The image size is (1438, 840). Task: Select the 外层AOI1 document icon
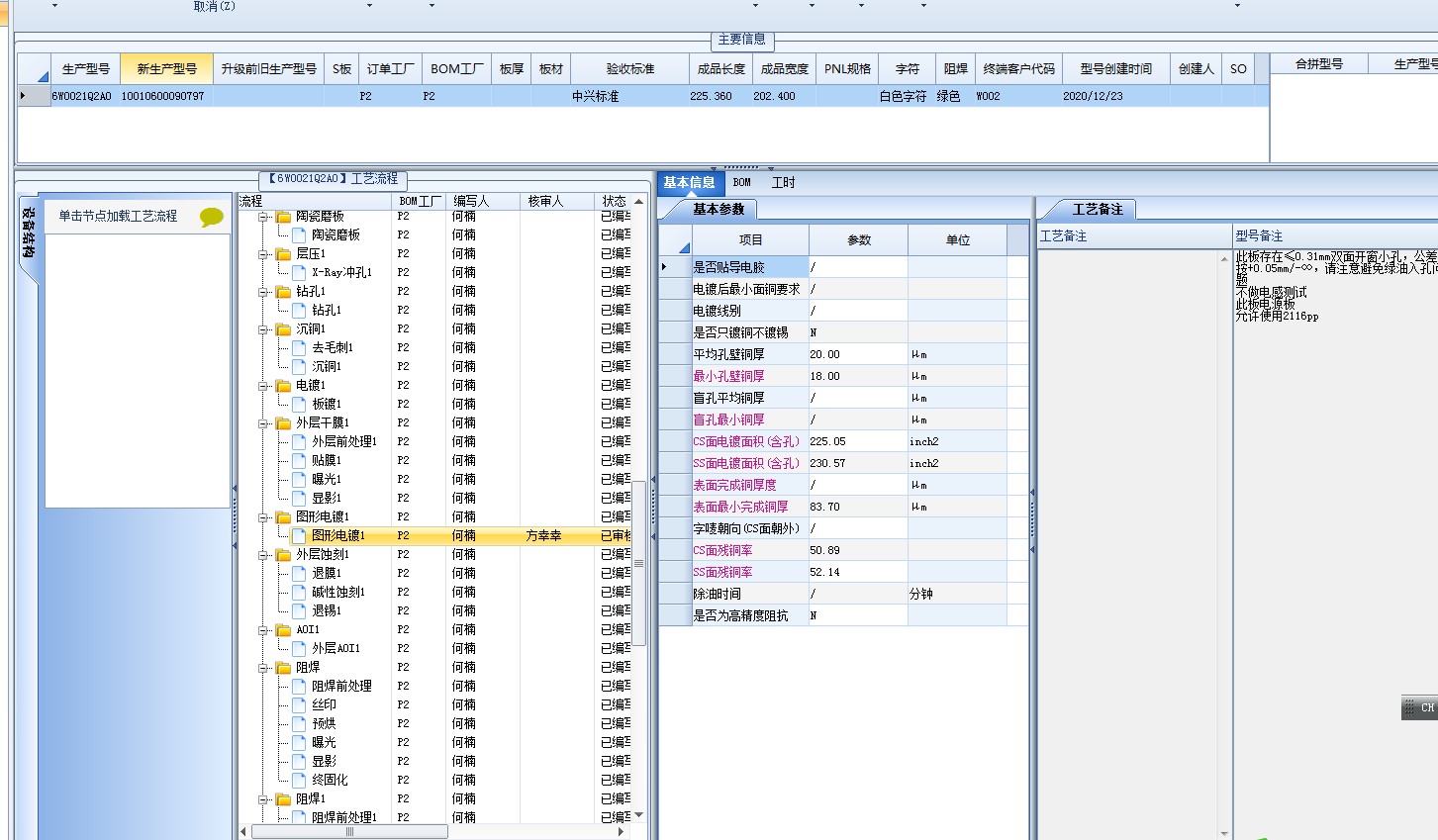click(299, 648)
